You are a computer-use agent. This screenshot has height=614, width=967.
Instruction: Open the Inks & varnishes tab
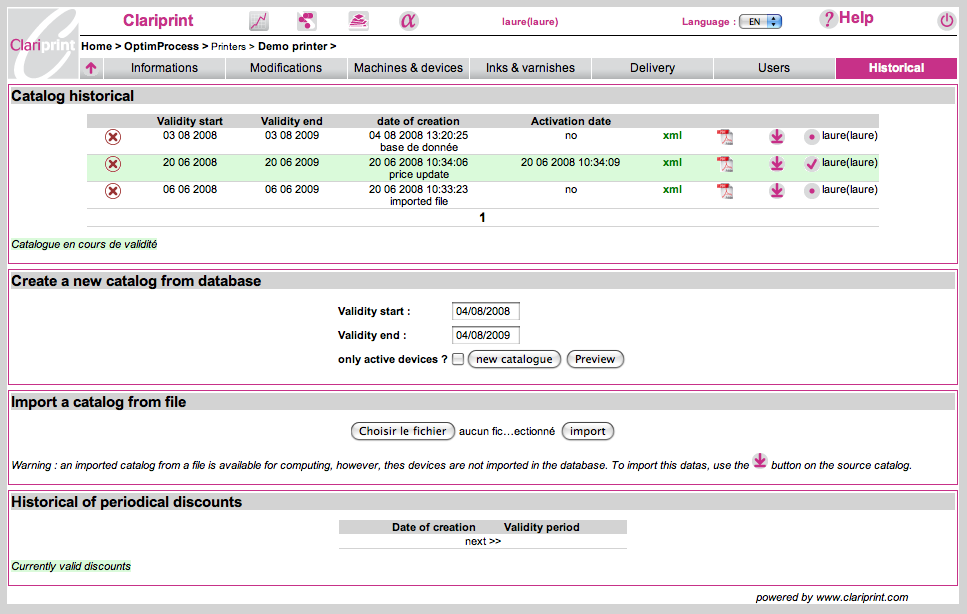pos(530,68)
